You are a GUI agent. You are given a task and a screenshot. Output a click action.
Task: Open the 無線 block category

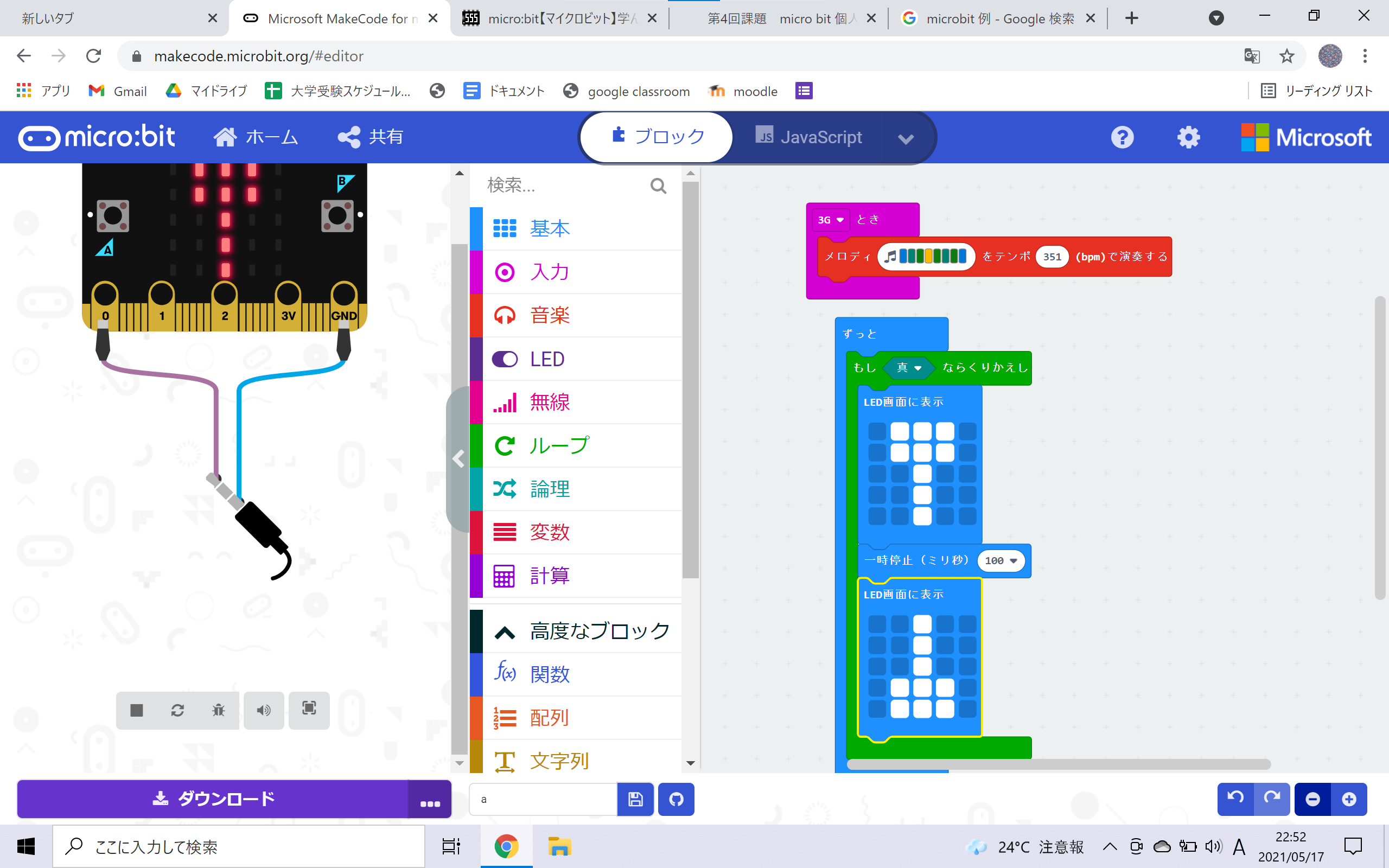tap(576, 402)
